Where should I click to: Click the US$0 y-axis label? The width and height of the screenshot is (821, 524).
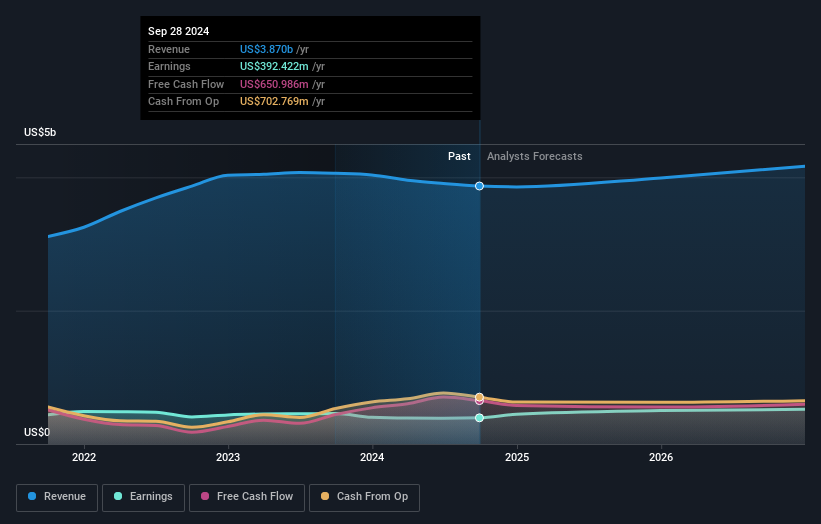click(x=37, y=432)
